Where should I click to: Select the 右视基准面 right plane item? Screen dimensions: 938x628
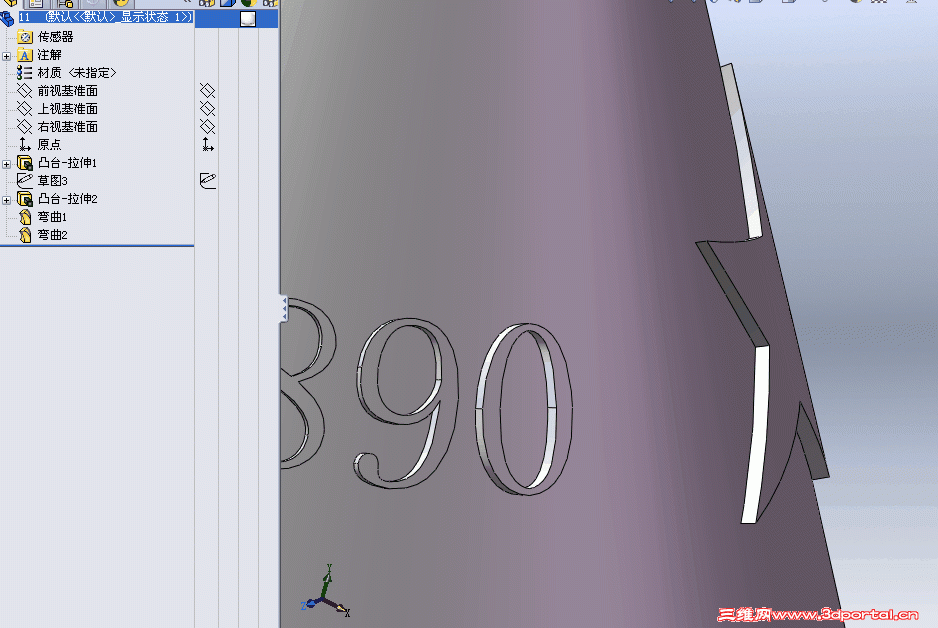click(x=25, y=127)
